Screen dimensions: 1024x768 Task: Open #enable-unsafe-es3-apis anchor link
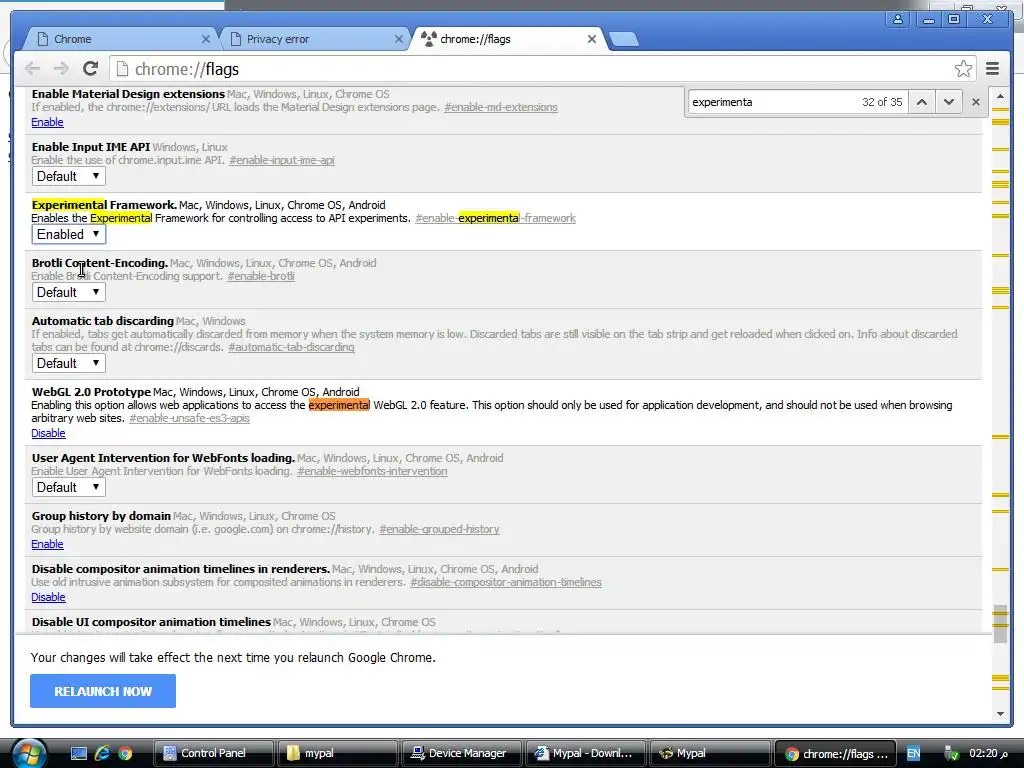189,419
